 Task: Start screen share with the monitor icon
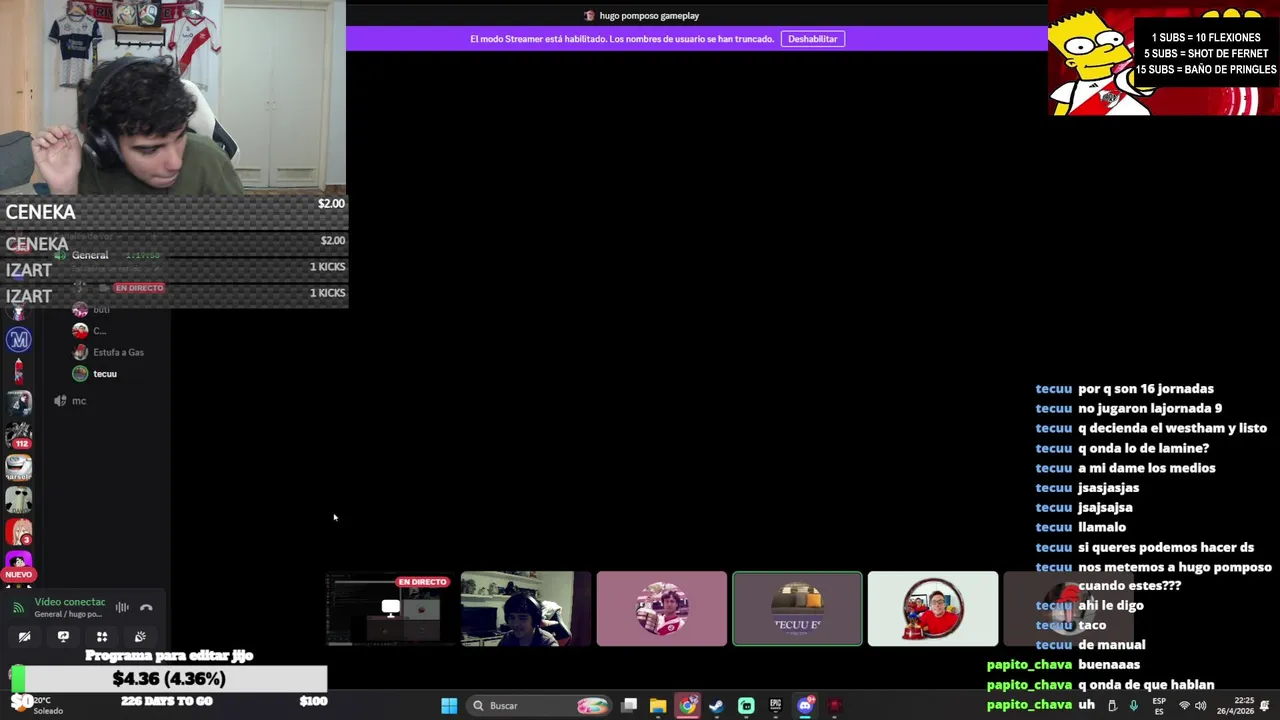point(63,636)
